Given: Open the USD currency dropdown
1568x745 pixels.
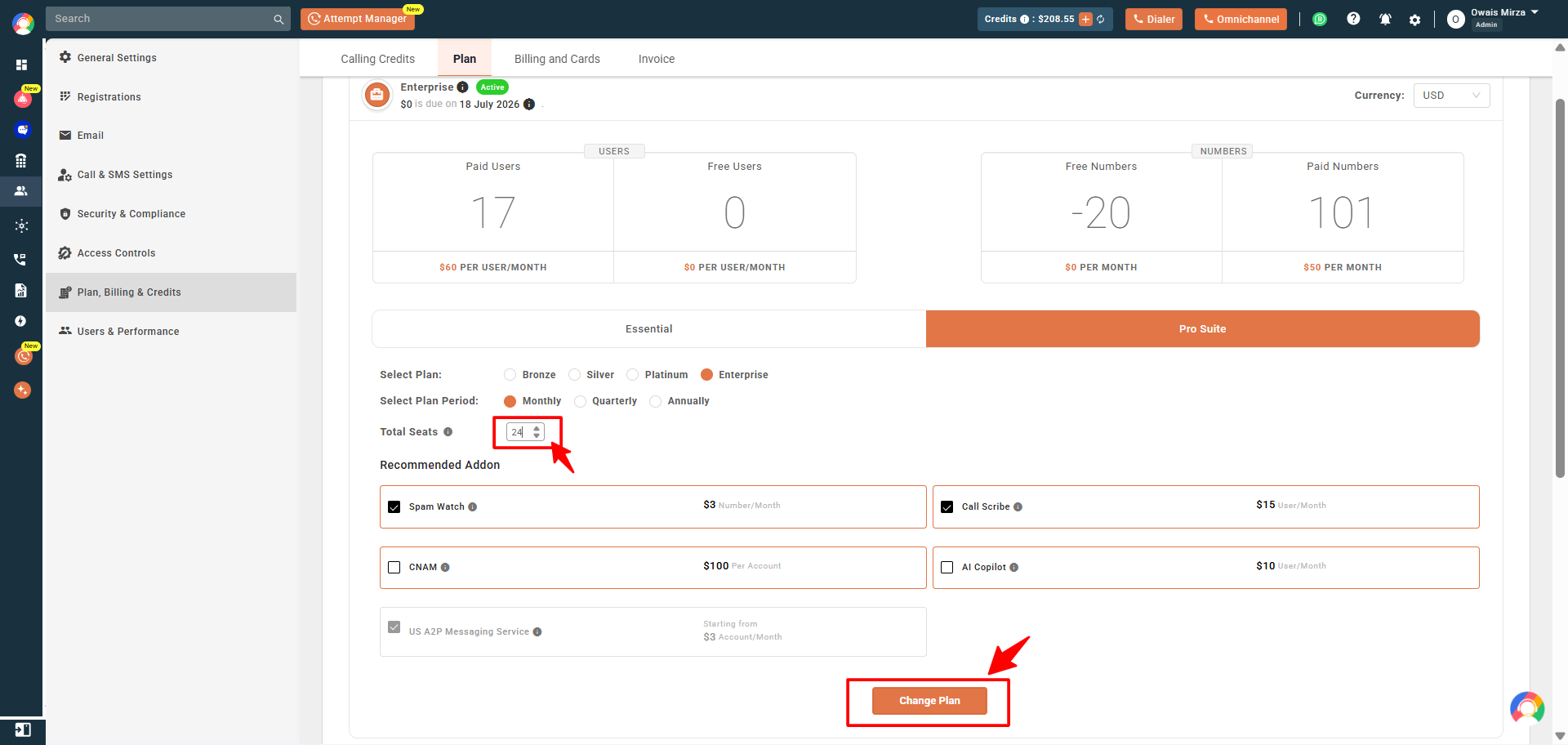Looking at the screenshot, I should [x=1451, y=96].
